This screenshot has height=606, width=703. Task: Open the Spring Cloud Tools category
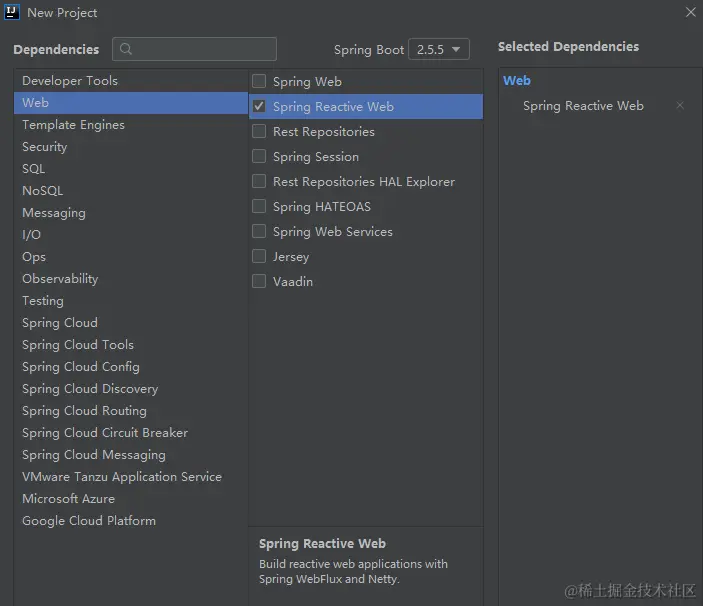click(131, 344)
